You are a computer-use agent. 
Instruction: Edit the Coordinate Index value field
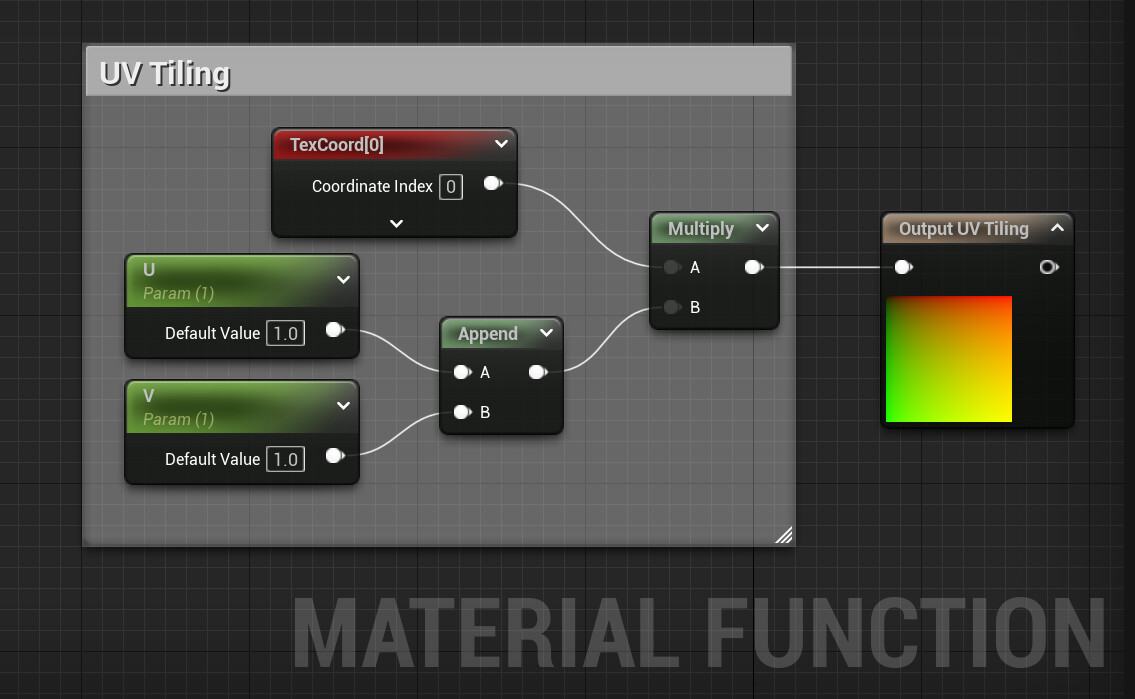coord(450,186)
